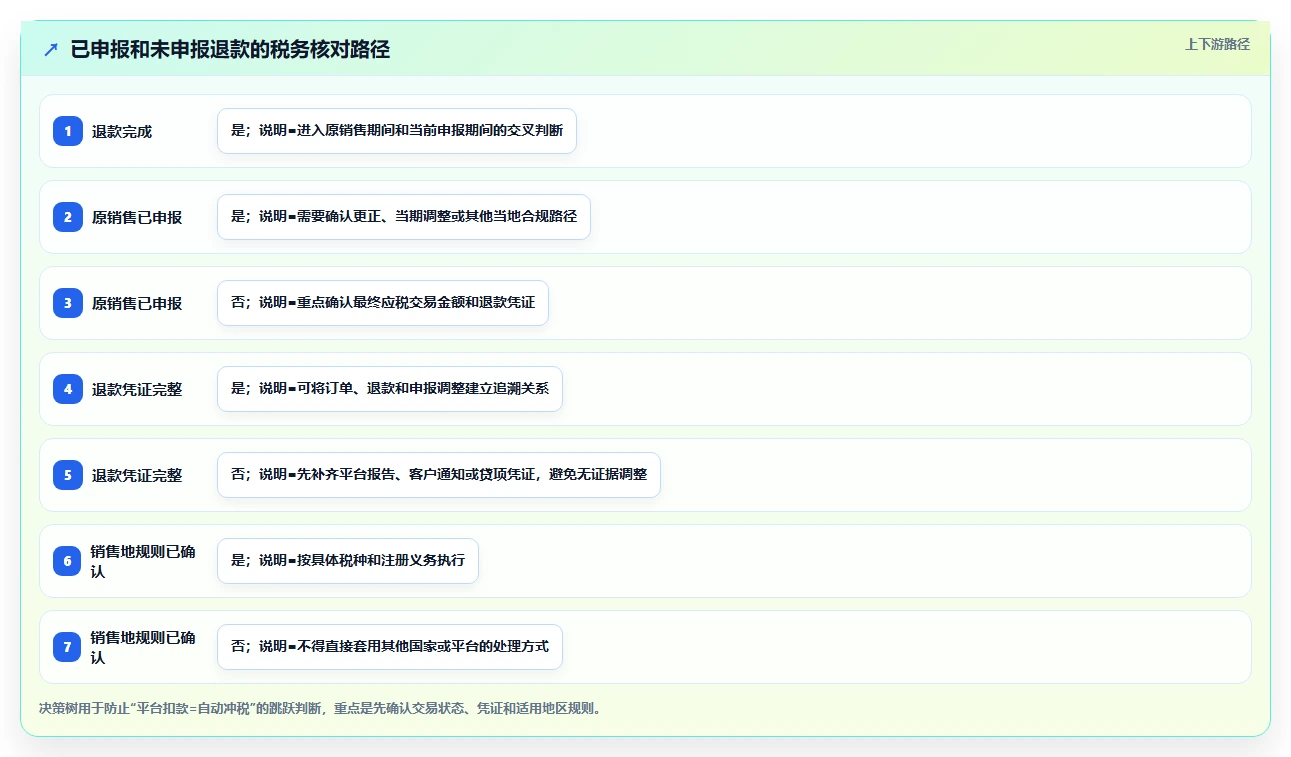Click the box 按具体税种和注册义务执行
This screenshot has height=757, width=1291.
(348, 561)
